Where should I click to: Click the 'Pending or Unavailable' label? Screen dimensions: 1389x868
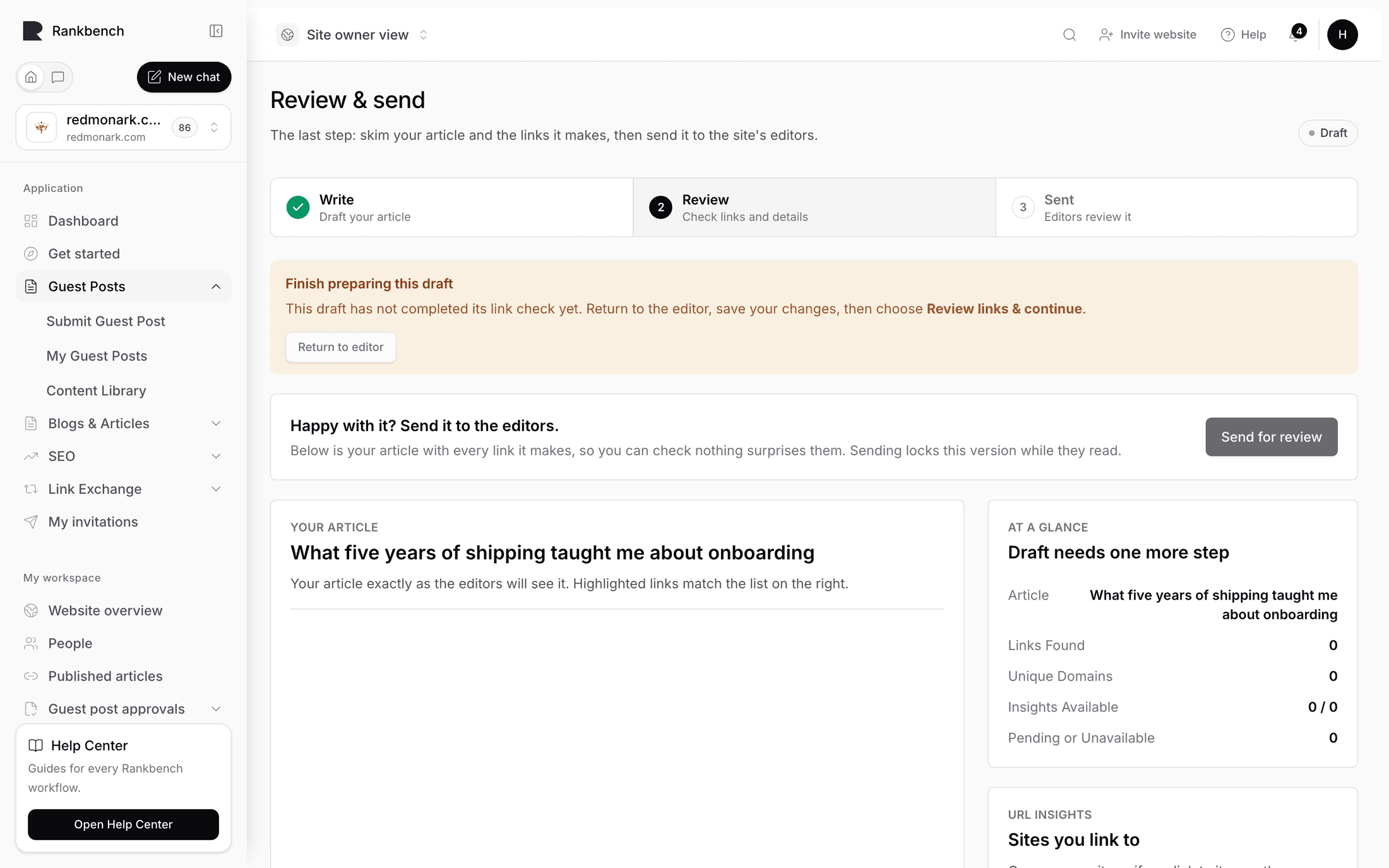tap(1081, 738)
